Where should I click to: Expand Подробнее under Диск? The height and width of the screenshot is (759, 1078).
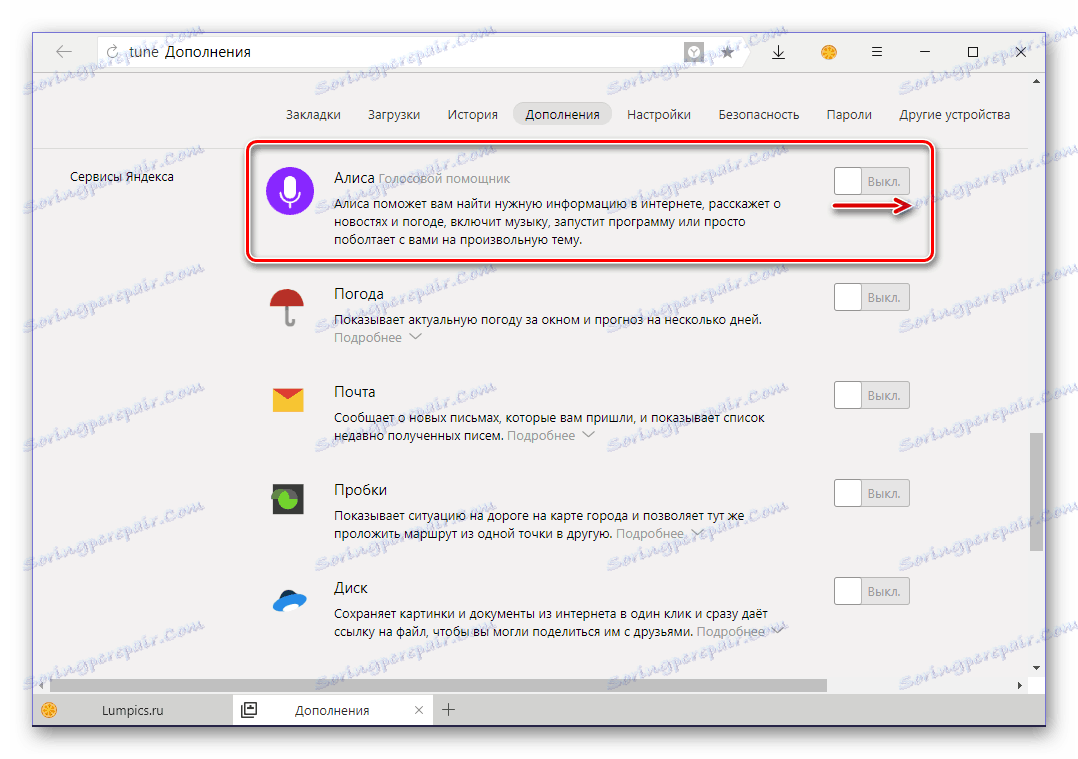coord(740,632)
